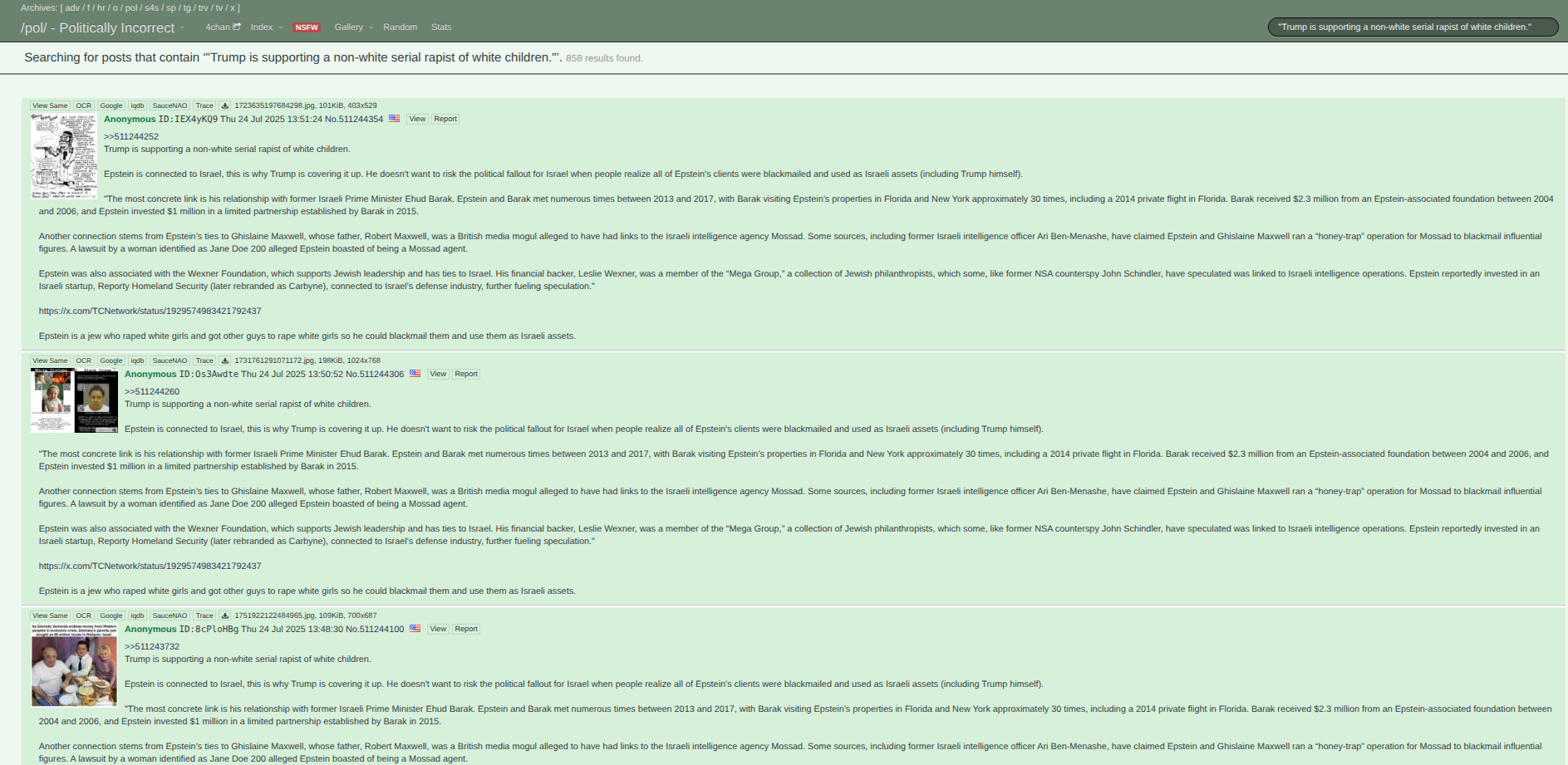Run OCR on 1723635197684298.jpg
This screenshot has height=765, width=1568.
tap(84, 105)
